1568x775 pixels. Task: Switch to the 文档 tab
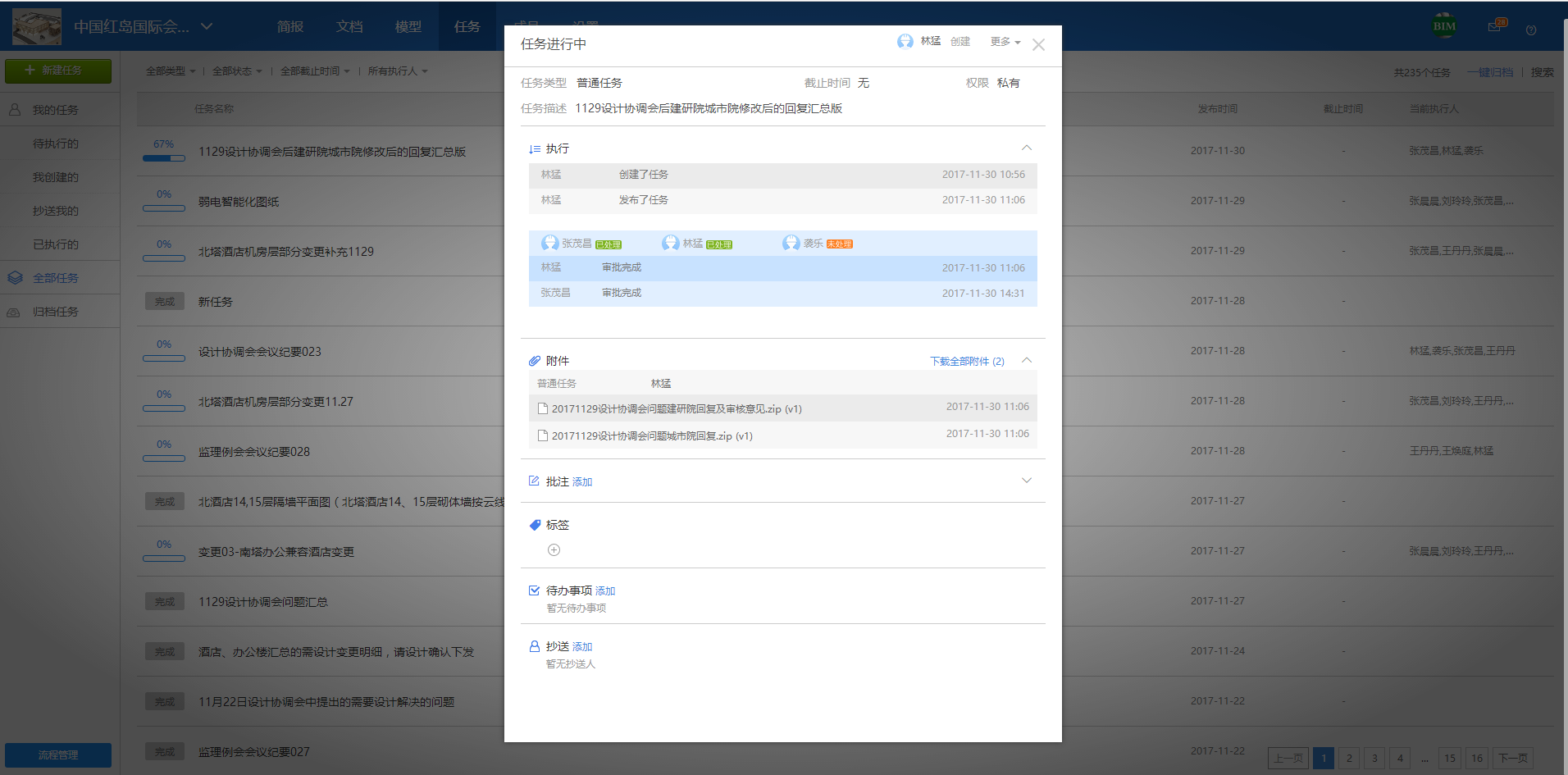pos(349,26)
